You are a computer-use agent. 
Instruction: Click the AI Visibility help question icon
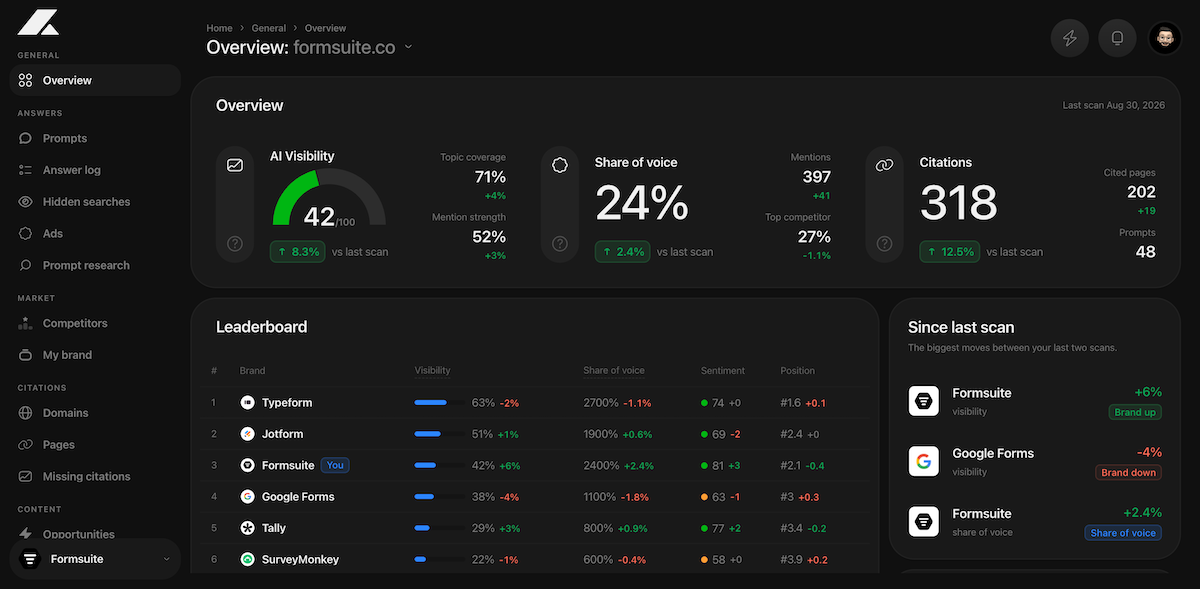click(235, 243)
